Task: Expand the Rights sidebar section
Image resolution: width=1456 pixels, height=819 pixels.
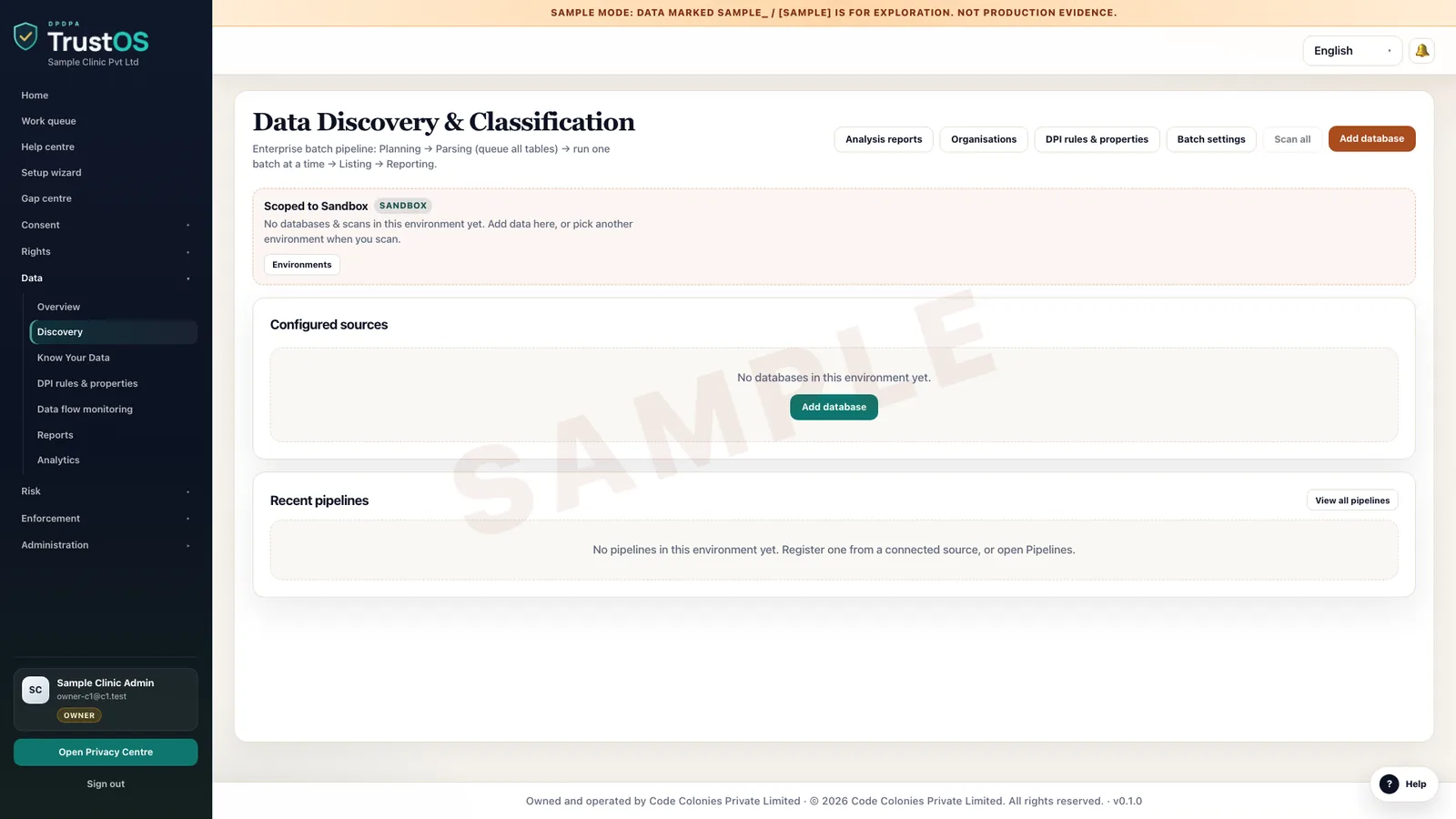Action: pyautogui.click(x=106, y=251)
